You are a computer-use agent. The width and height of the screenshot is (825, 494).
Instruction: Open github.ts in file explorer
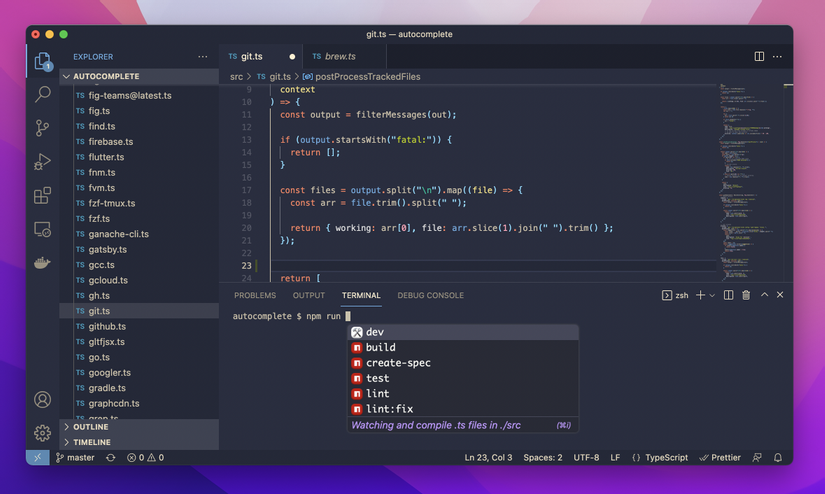click(139, 327)
